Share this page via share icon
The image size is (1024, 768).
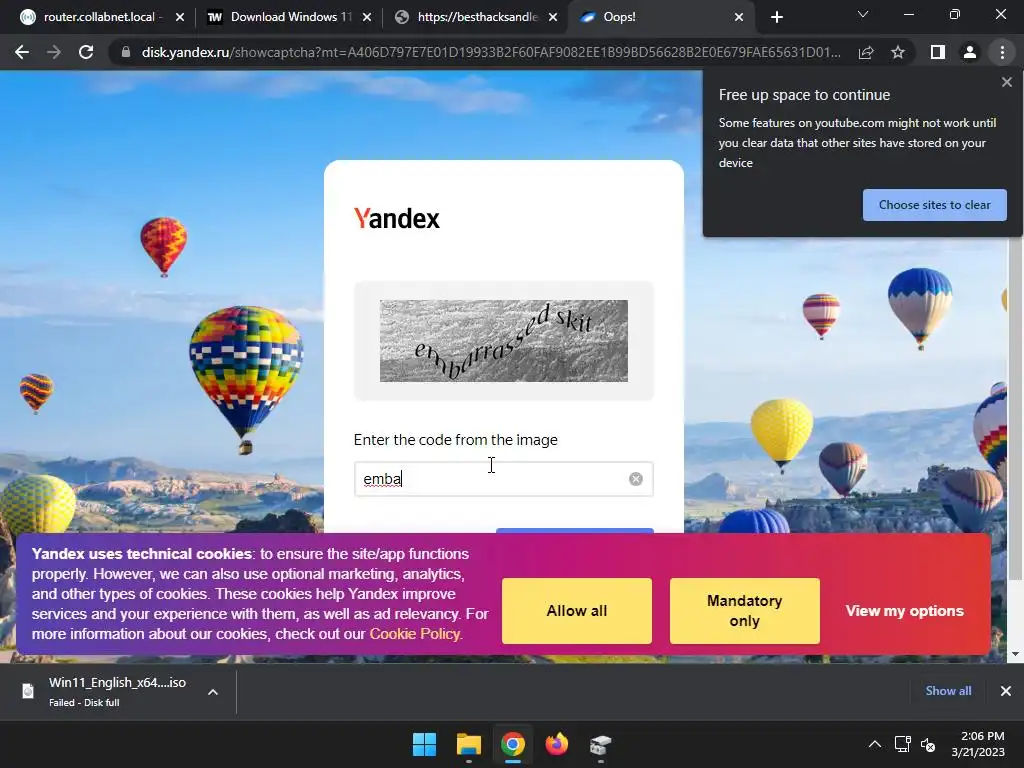(x=866, y=52)
